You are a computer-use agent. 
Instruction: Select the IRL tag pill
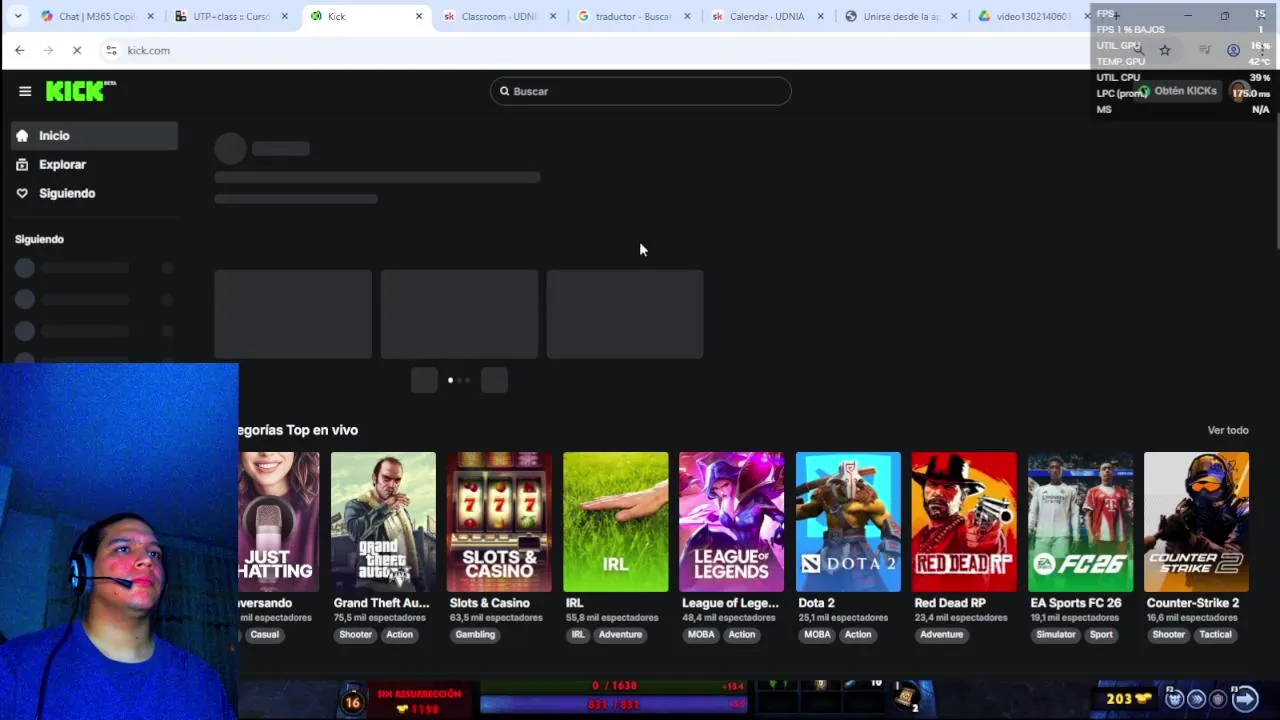578,635
